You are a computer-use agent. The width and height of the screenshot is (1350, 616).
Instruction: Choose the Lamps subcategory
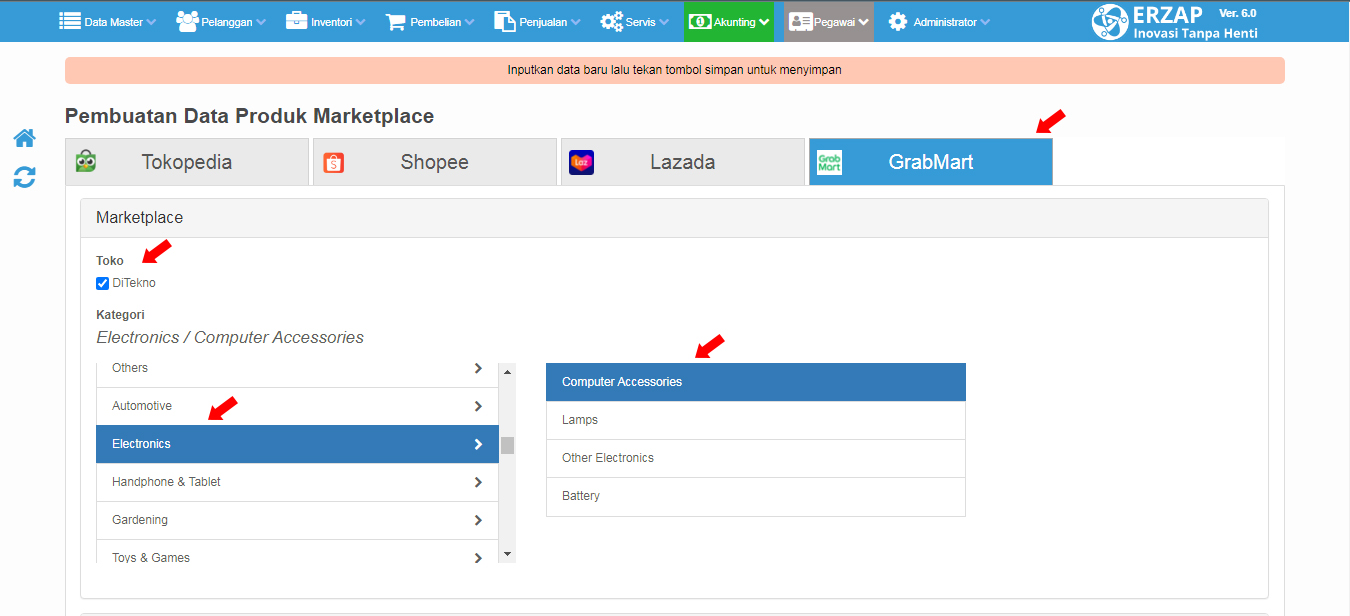click(756, 420)
